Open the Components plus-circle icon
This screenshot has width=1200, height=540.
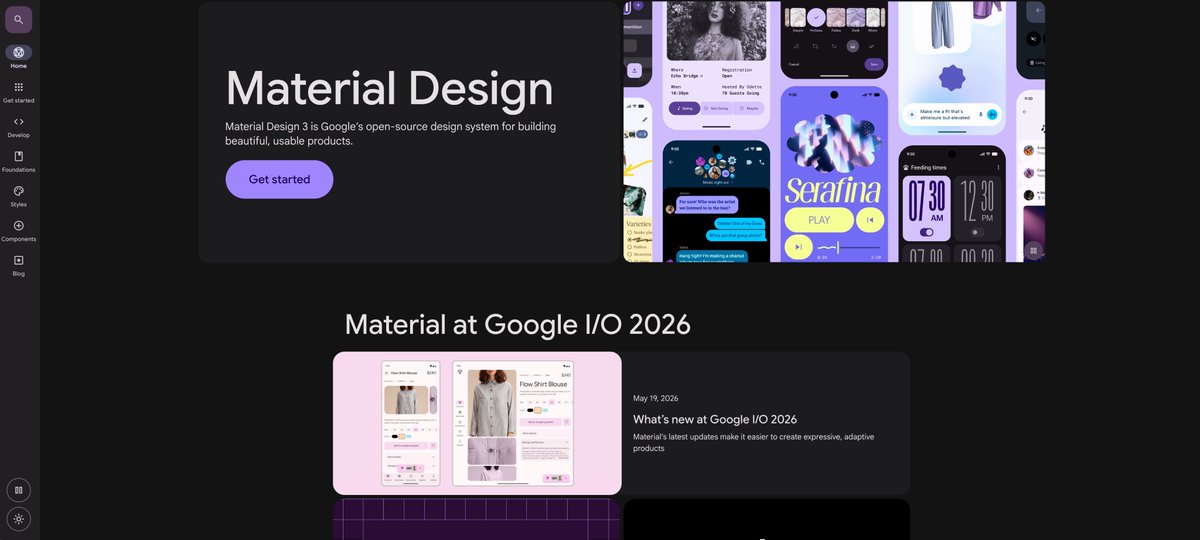point(18,225)
